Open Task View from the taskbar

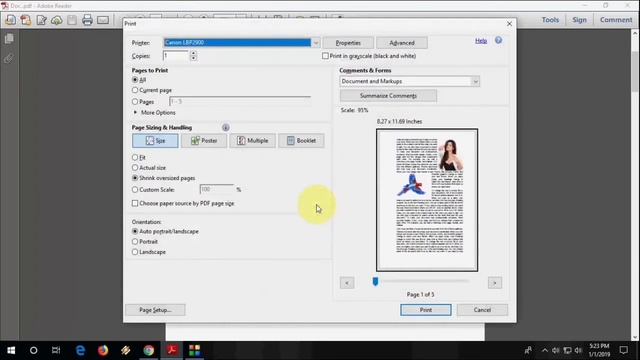pyautogui.click(x=56, y=350)
